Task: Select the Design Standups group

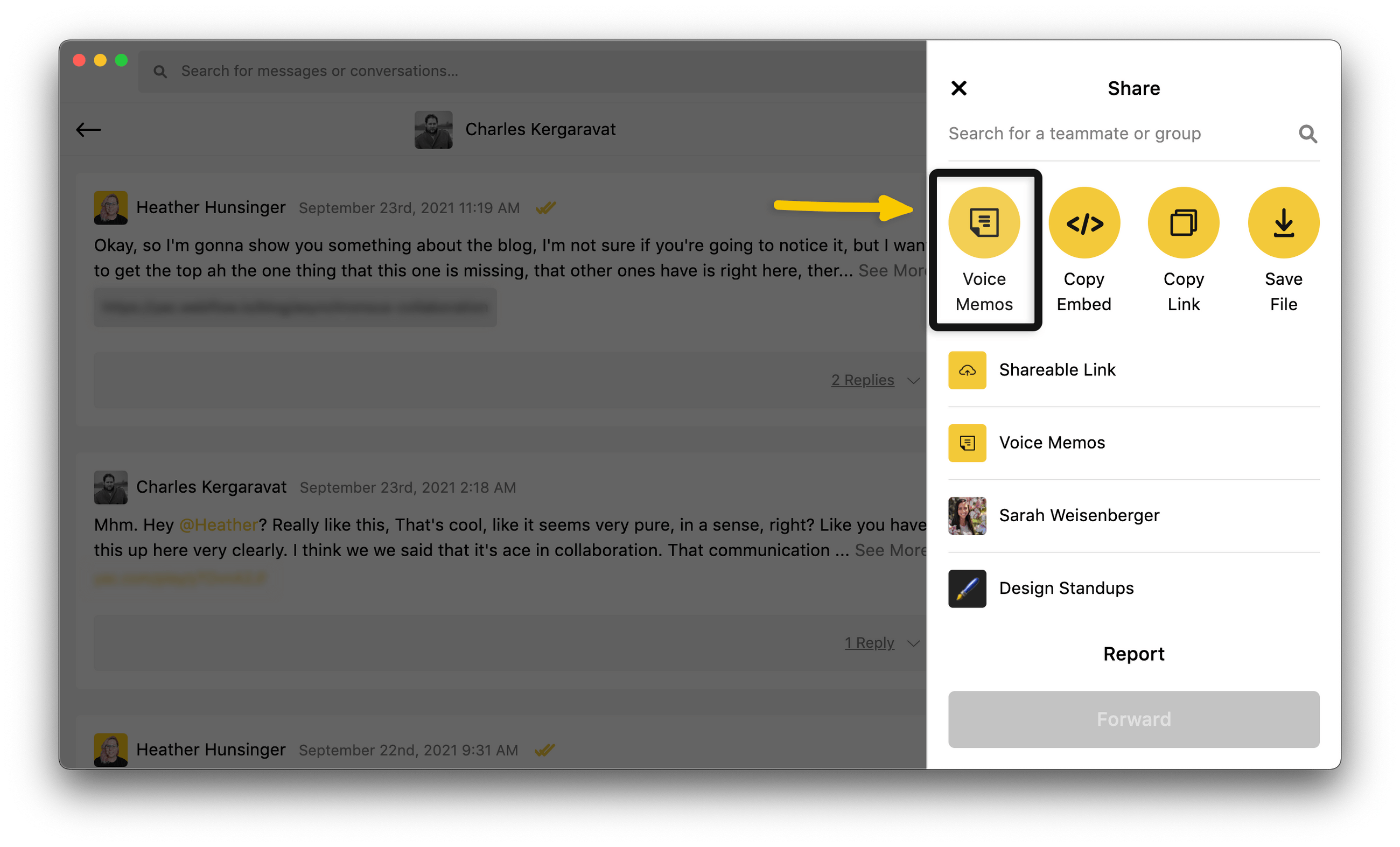Action: coord(1066,588)
